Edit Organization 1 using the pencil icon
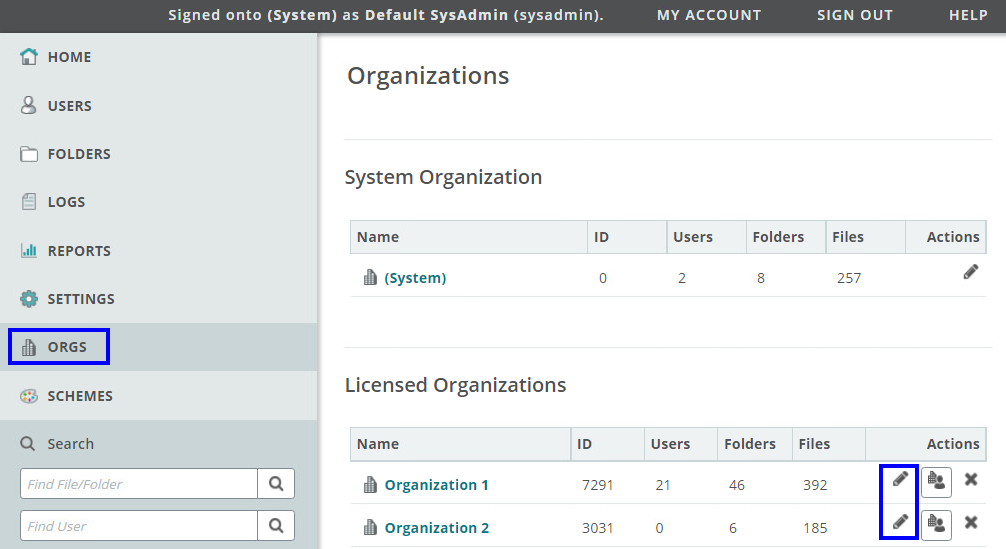The height and width of the screenshot is (549, 1006). (900, 479)
